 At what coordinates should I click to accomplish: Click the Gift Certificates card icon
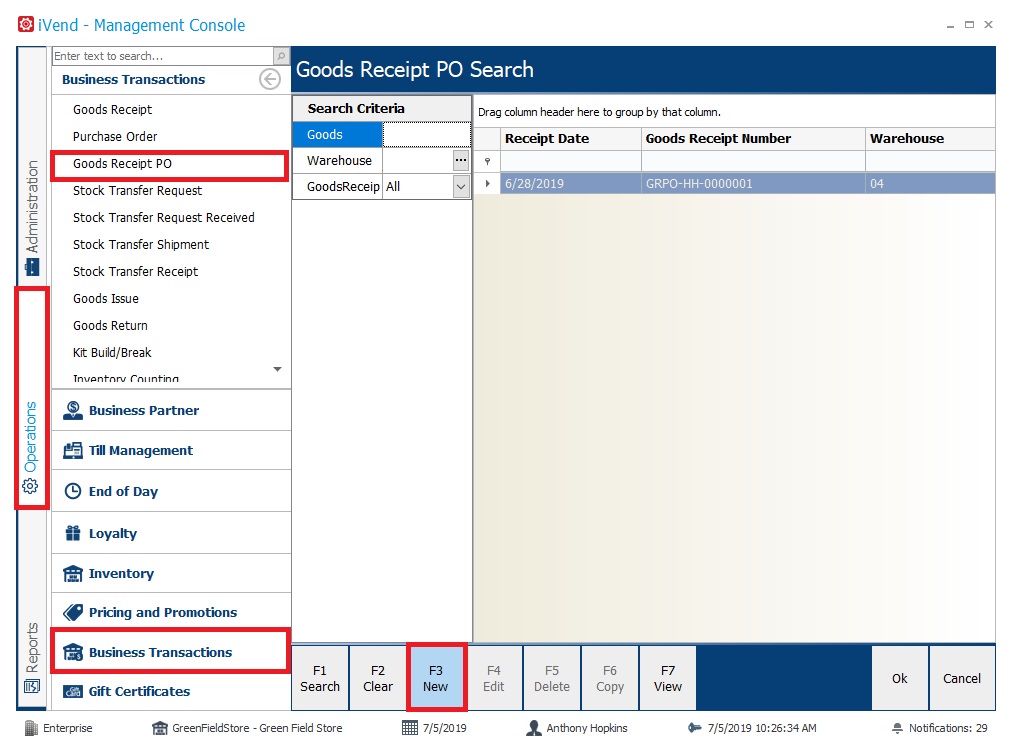[73, 691]
